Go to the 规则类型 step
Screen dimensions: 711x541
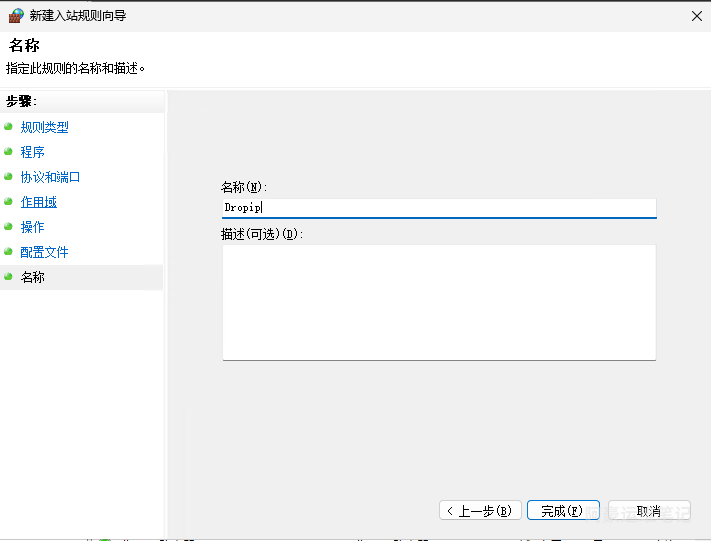click(45, 127)
